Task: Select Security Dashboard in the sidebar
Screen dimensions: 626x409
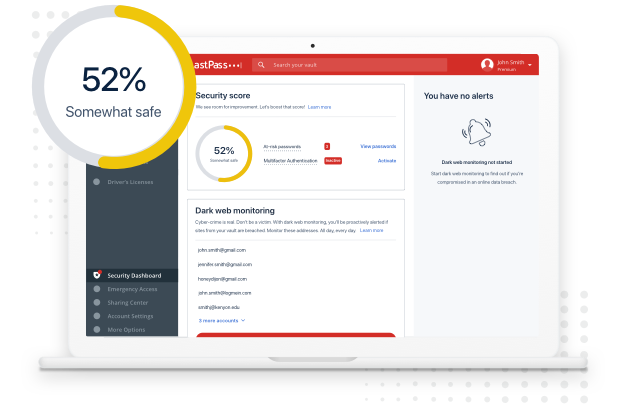Action: (x=134, y=275)
